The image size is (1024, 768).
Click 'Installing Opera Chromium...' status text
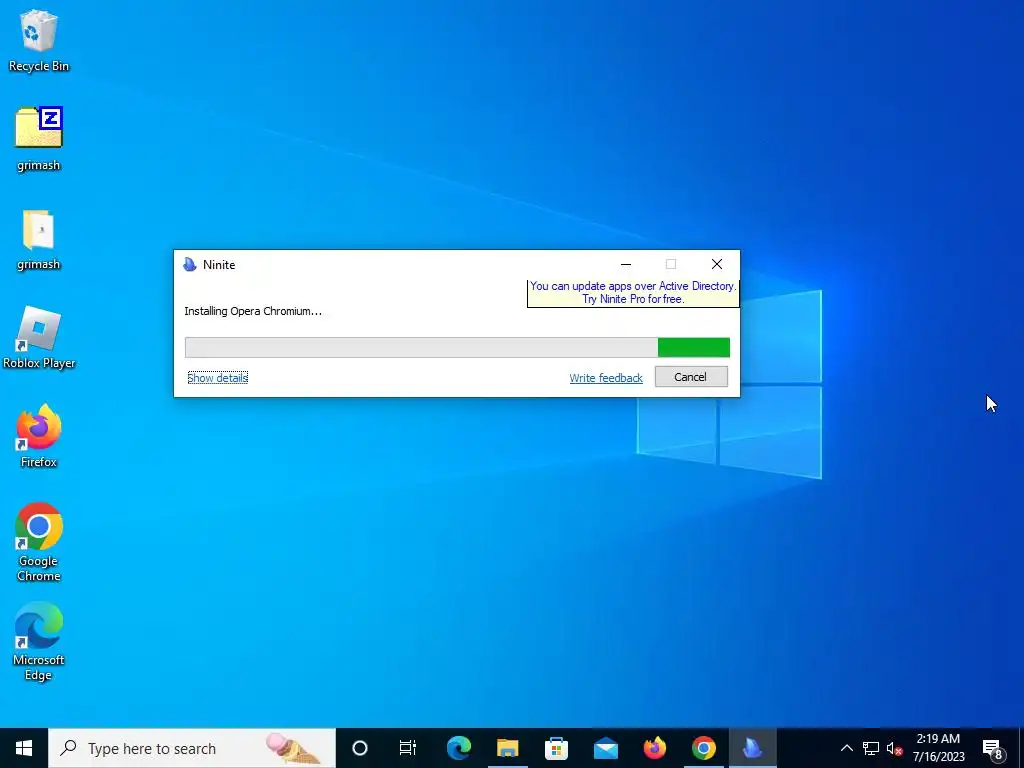253,311
